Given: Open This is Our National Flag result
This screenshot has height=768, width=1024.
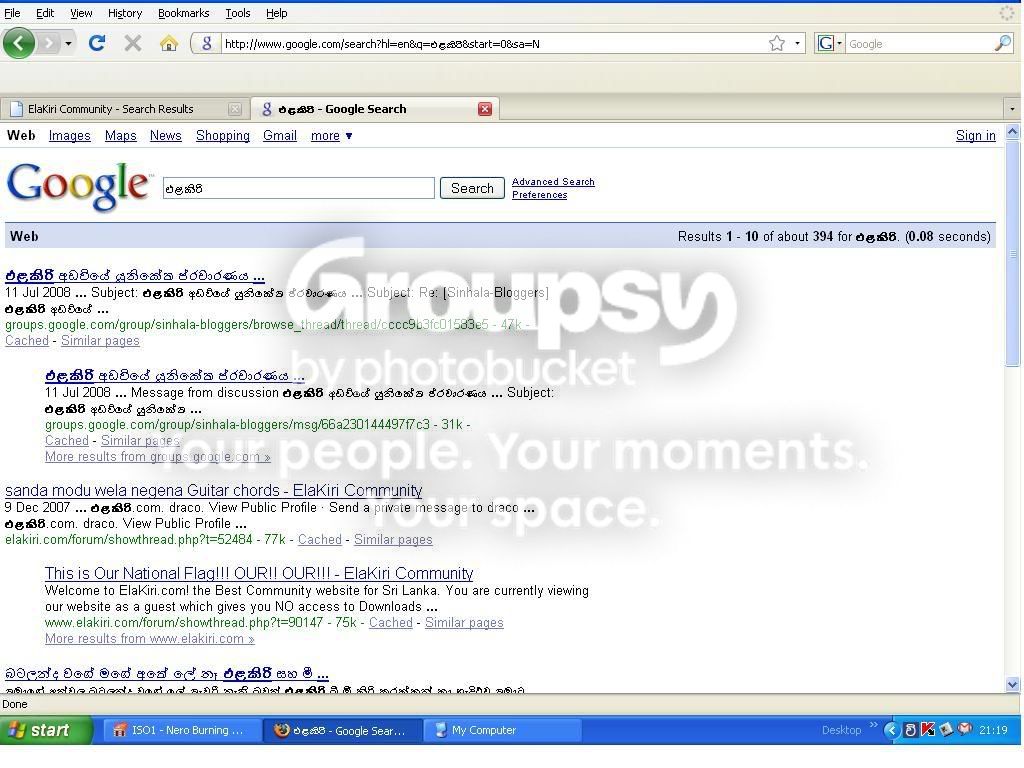Looking at the screenshot, I should 259,573.
